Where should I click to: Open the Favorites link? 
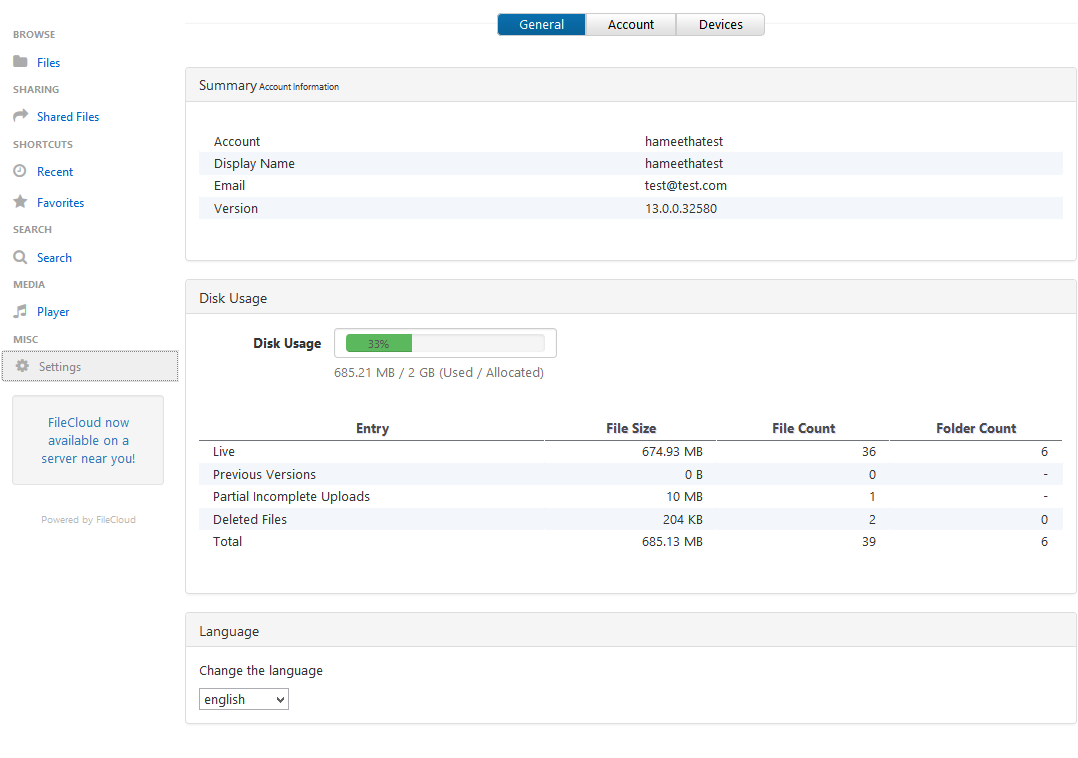pos(60,203)
